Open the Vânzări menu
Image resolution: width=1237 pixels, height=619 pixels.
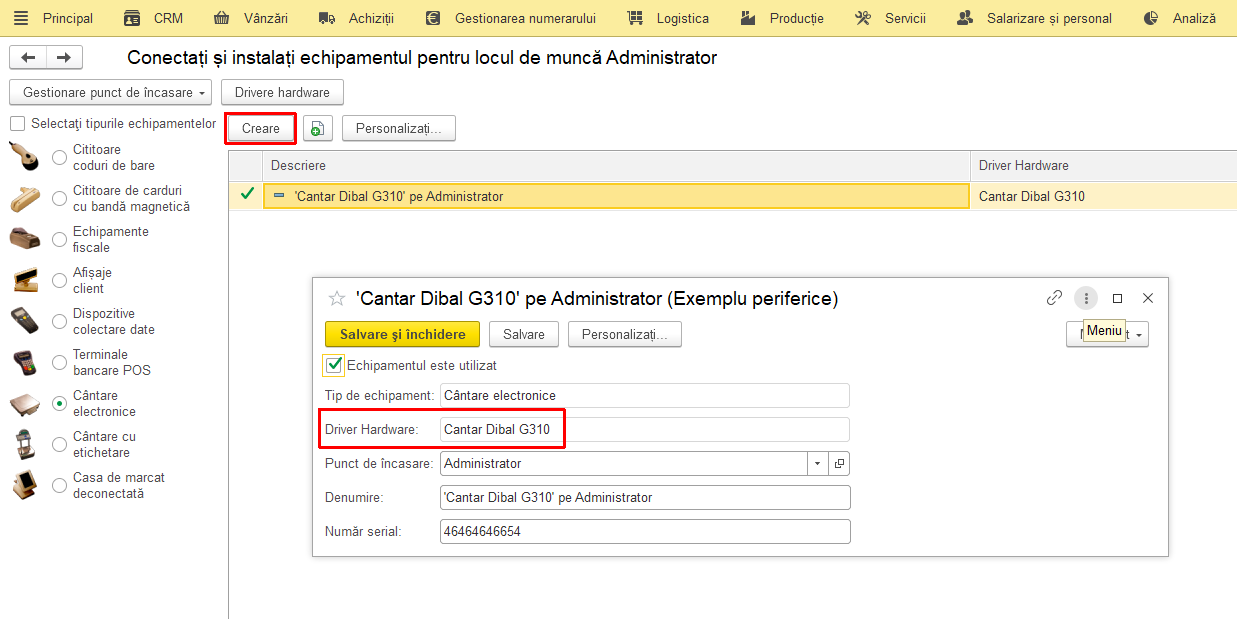[x=266, y=18]
